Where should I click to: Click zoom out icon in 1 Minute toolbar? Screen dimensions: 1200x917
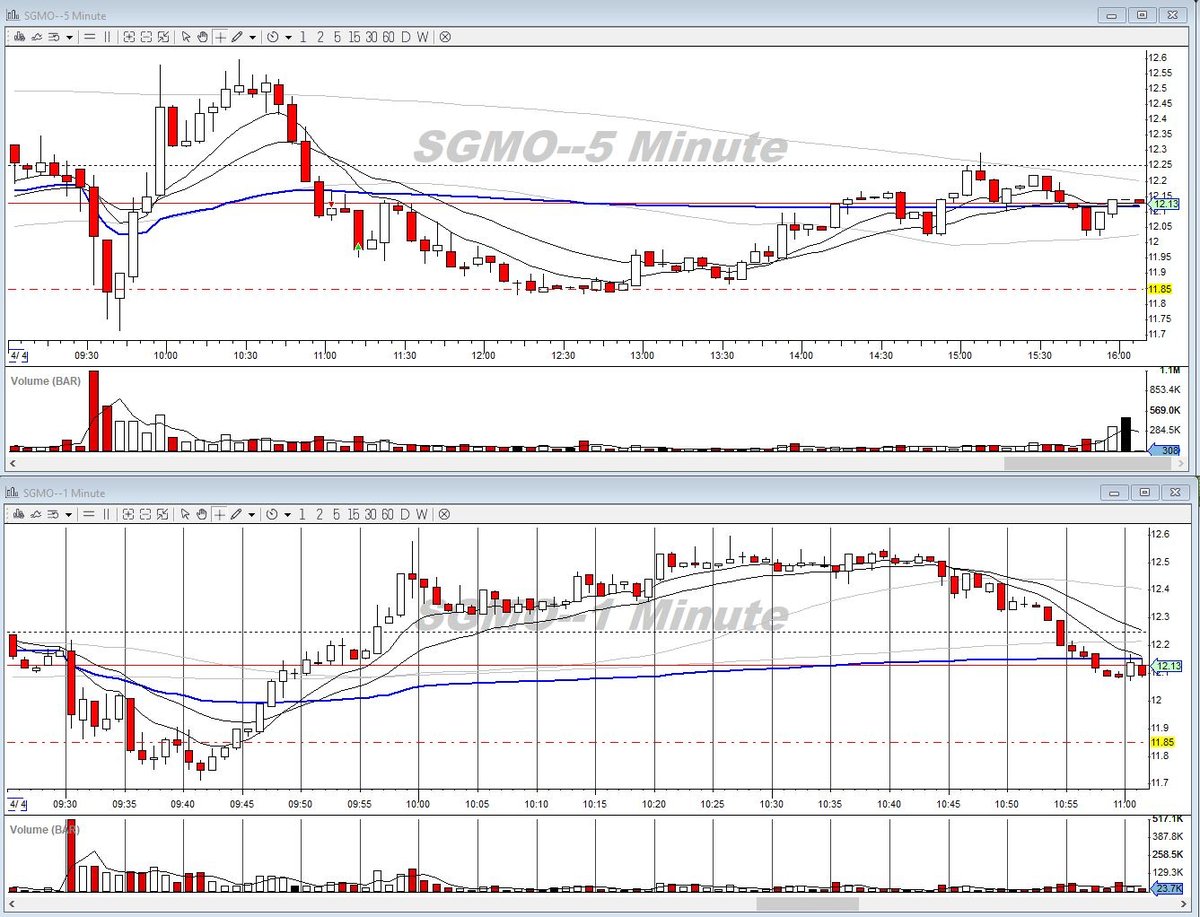click(146, 514)
